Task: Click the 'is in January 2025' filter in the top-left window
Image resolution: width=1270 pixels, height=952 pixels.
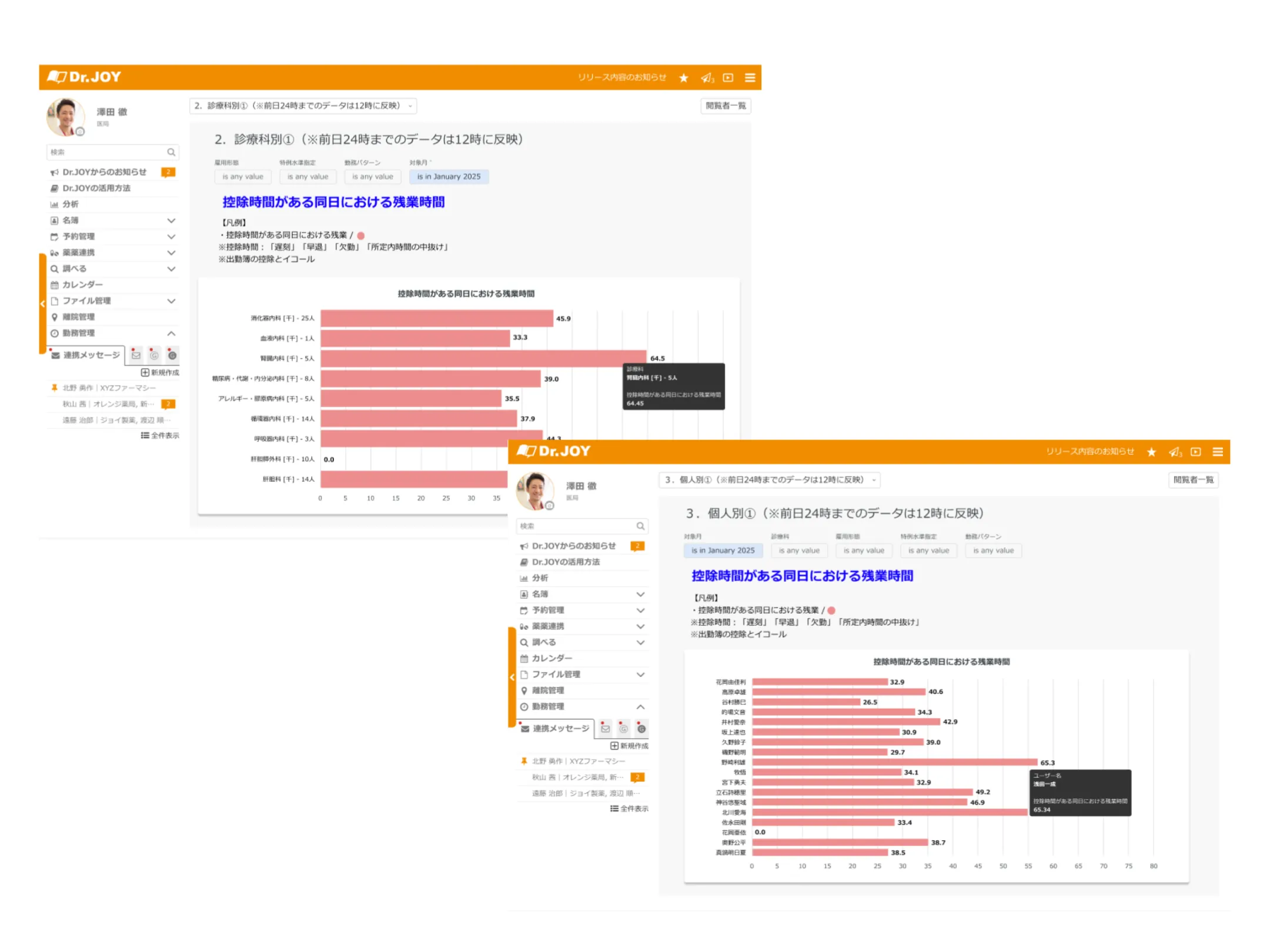Action: coord(449,176)
